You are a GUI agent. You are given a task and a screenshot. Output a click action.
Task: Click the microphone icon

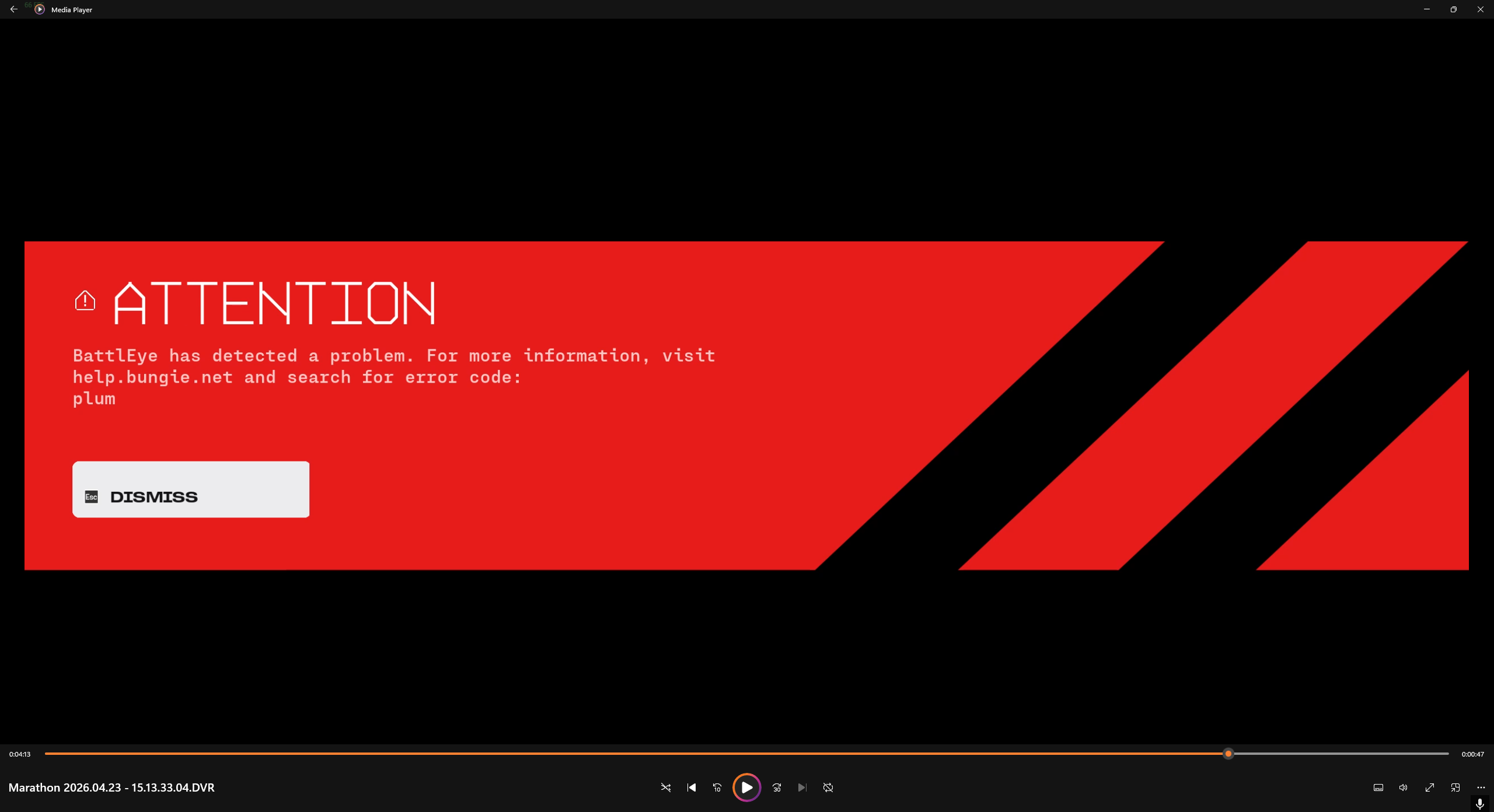[1480, 804]
